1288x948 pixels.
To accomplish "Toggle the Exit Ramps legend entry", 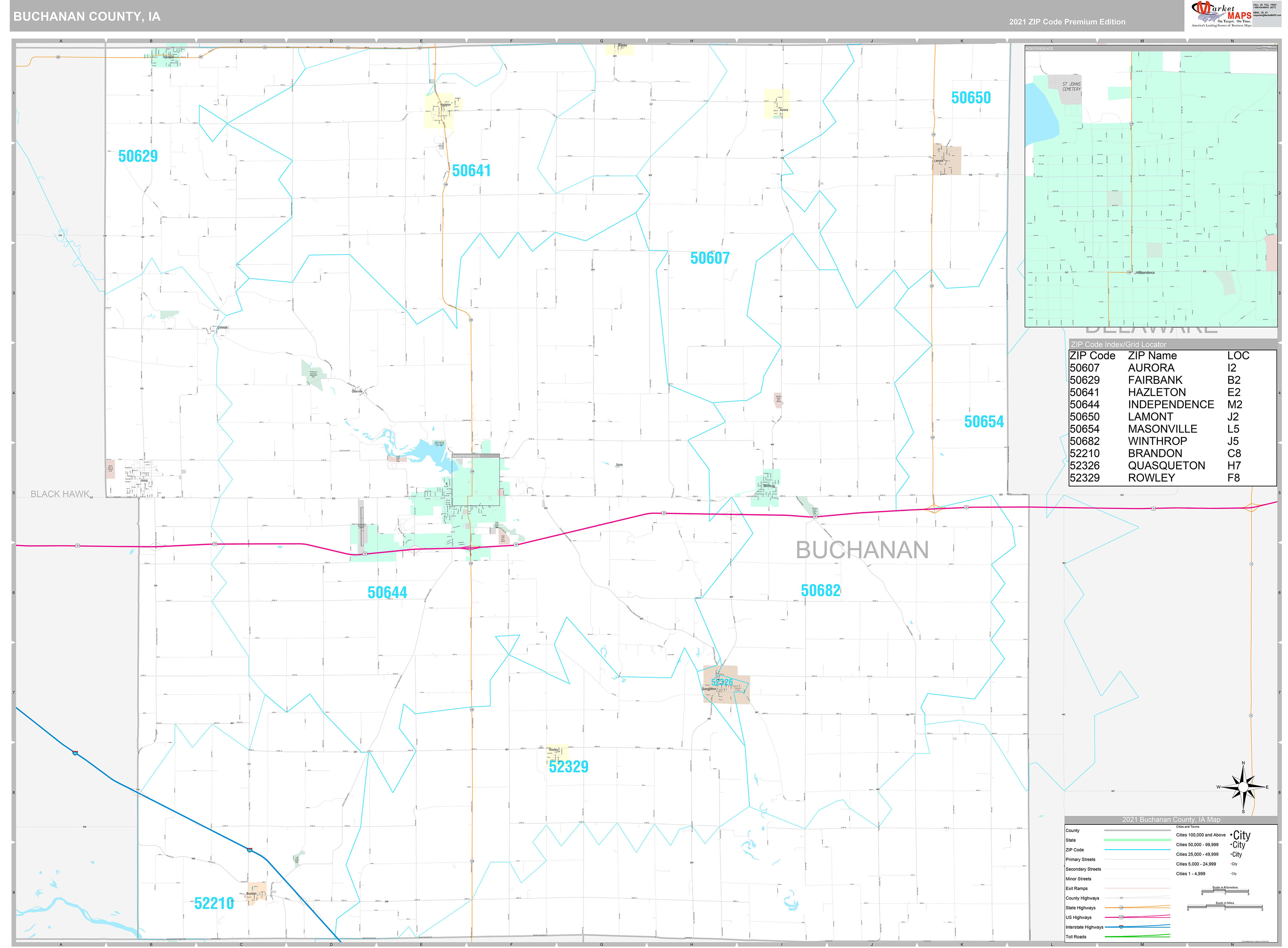I will 1077,888.
